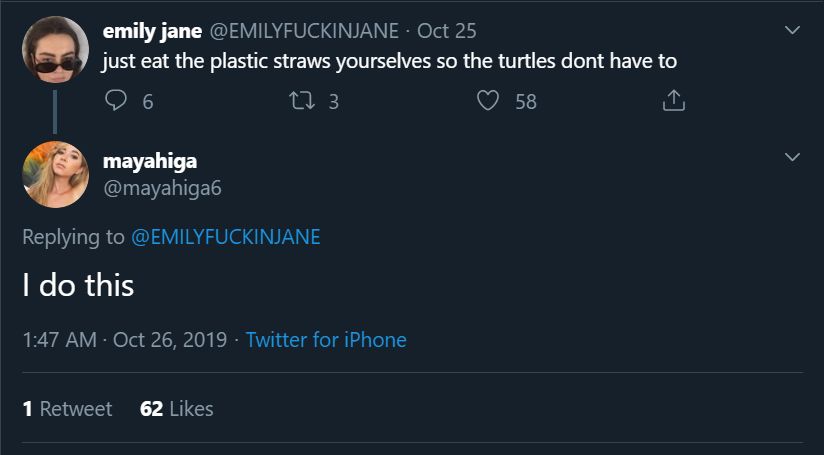824x455 pixels.
Task: Click the mayahiga display name
Action: click(x=150, y=159)
